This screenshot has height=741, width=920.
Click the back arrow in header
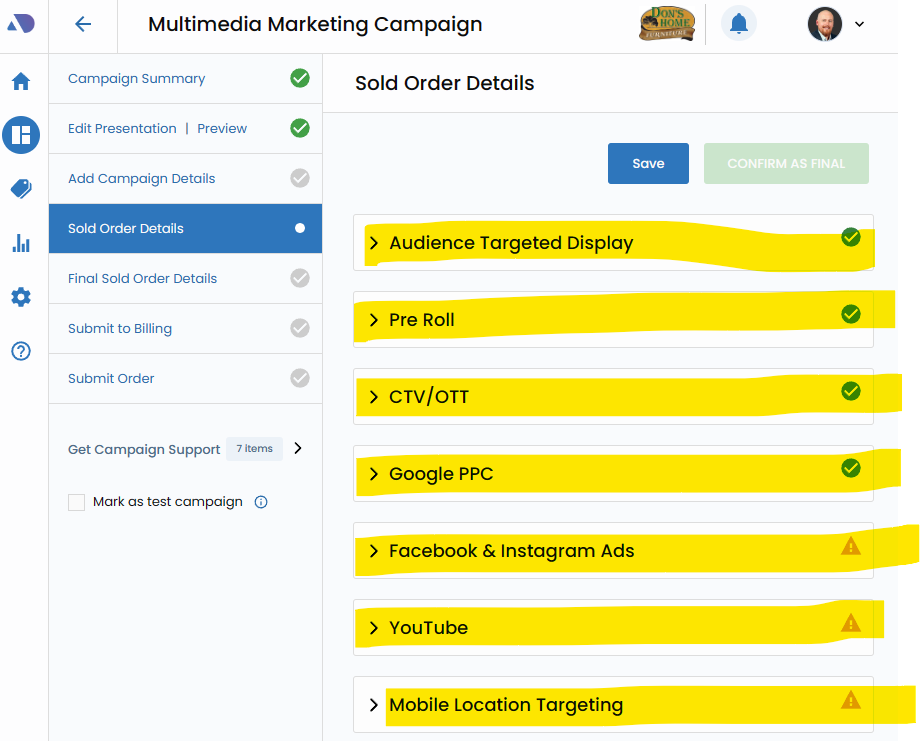coord(83,25)
